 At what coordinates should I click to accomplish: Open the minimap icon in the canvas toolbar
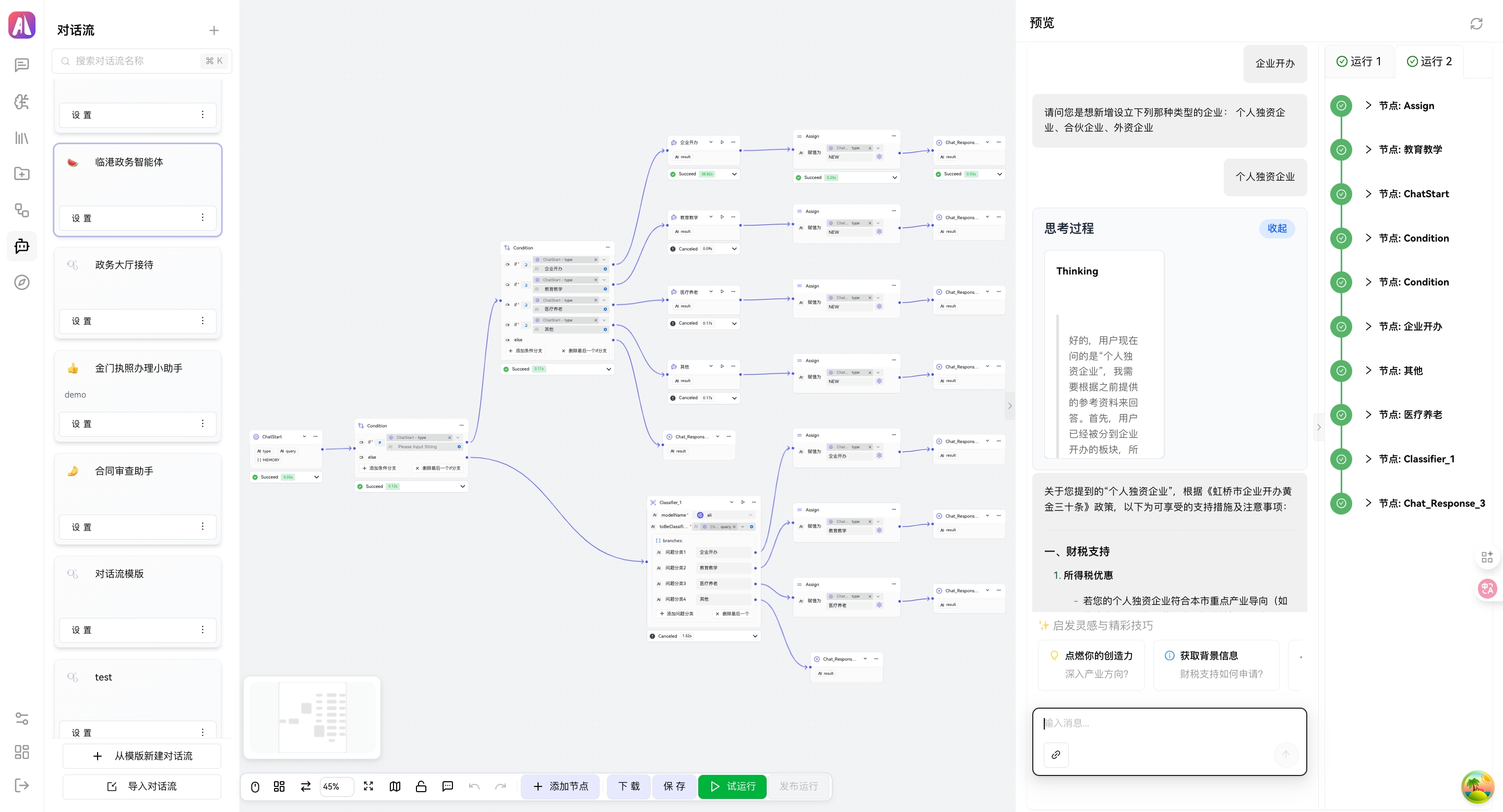[395, 786]
